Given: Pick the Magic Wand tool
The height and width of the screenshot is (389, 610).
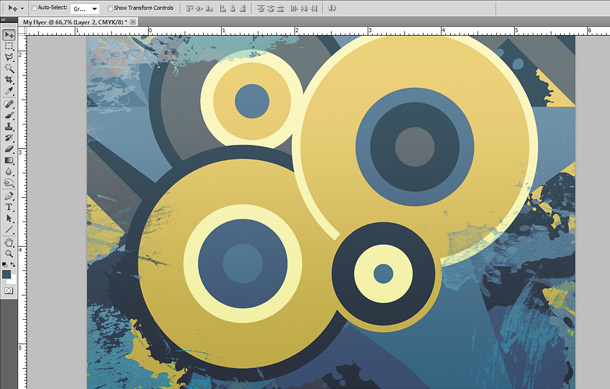Looking at the screenshot, I should (x=9, y=69).
